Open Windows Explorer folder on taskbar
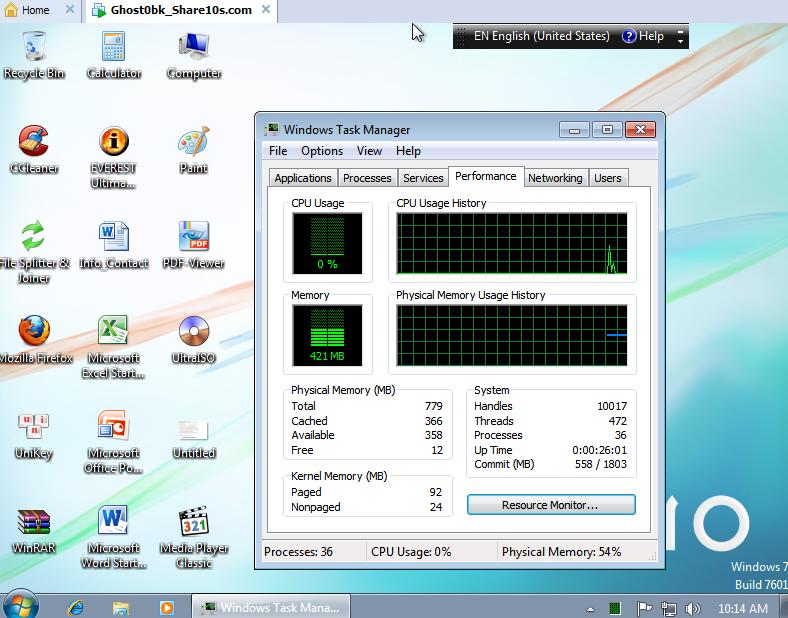The image size is (788, 618). point(121,608)
